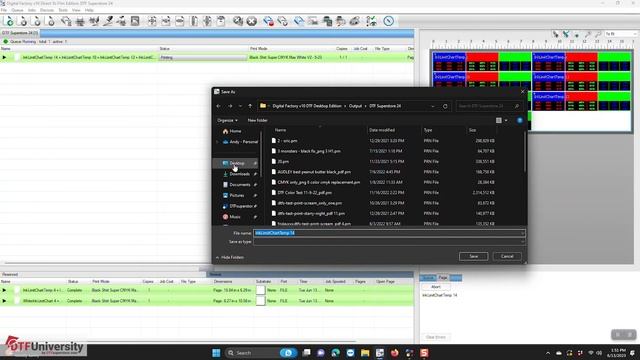Click the Printing progress bar in the queue
The height and width of the screenshot is (360, 640).
(203, 58)
